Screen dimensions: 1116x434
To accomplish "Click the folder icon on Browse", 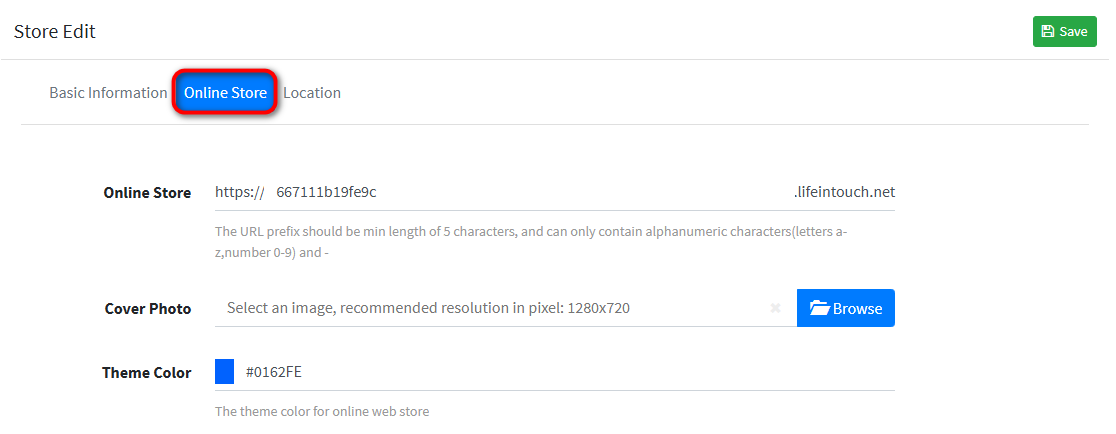I will [820, 309].
